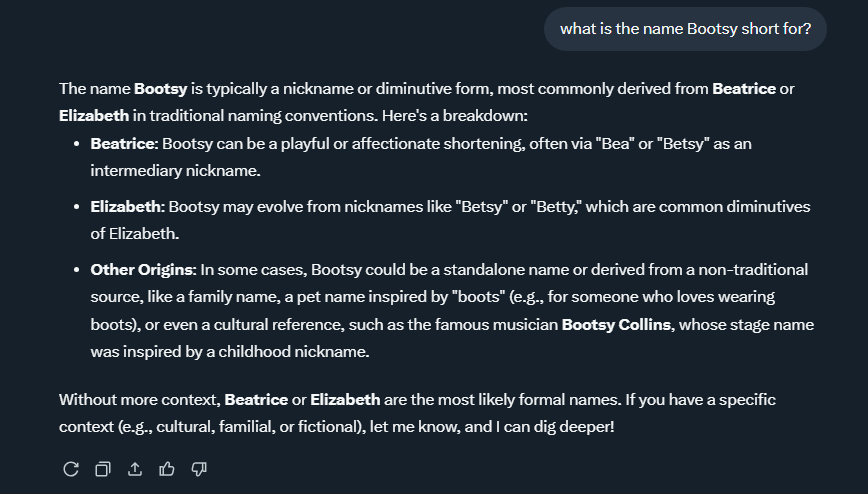The width and height of the screenshot is (868, 494).
Task: Click the share upload icon
Action: (134, 469)
